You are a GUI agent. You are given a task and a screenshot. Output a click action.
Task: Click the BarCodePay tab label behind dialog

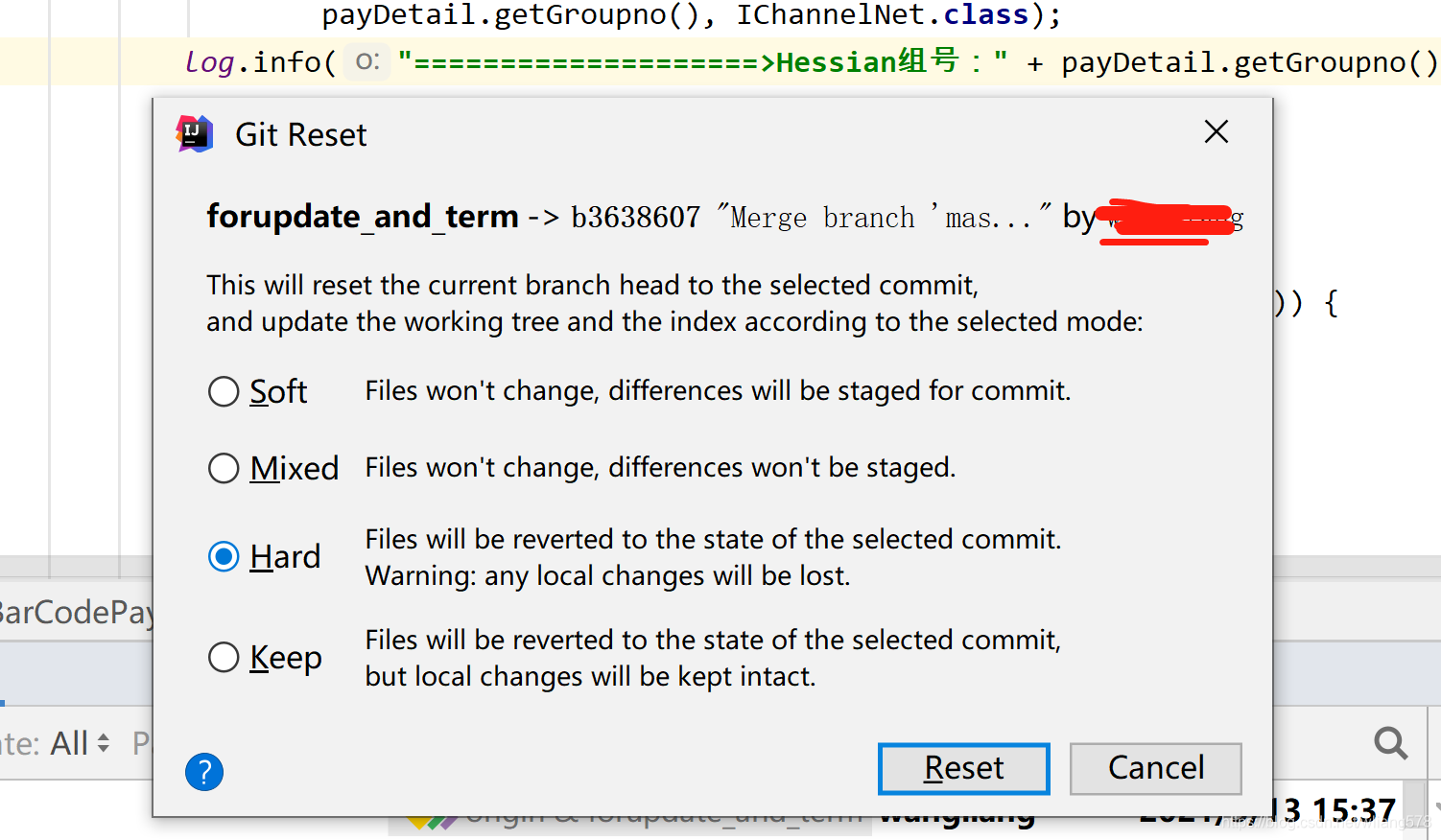tap(75, 612)
